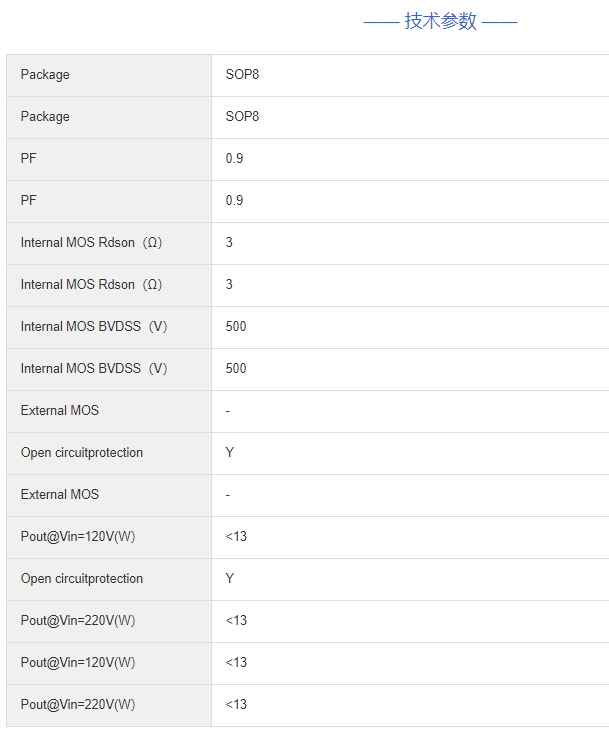The height and width of the screenshot is (729, 609).
Task: Click the first Pout@Vin=220V(W) label
Action: point(78,621)
